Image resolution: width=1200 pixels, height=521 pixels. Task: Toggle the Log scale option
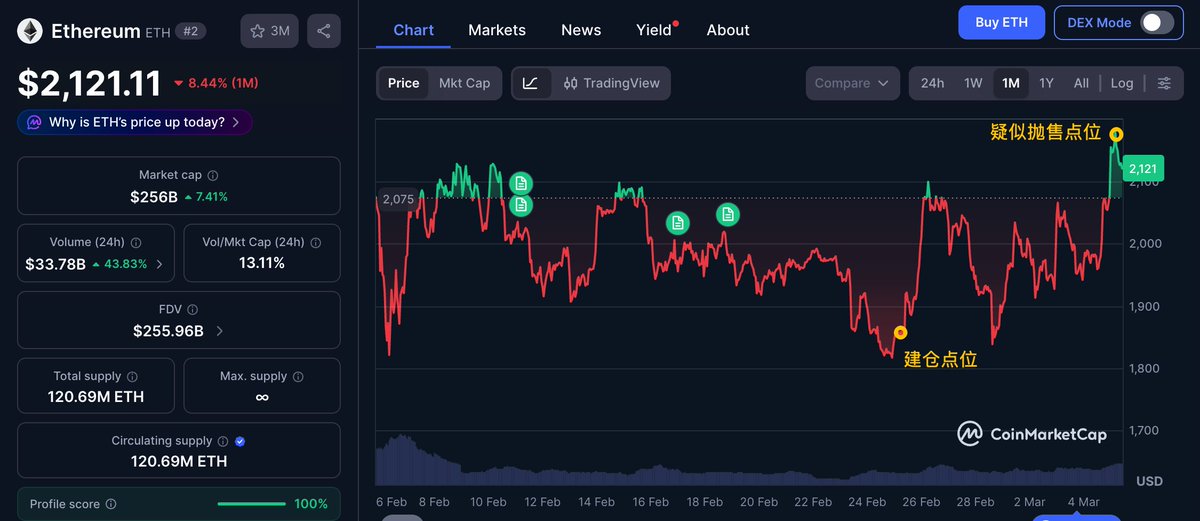(x=1122, y=83)
